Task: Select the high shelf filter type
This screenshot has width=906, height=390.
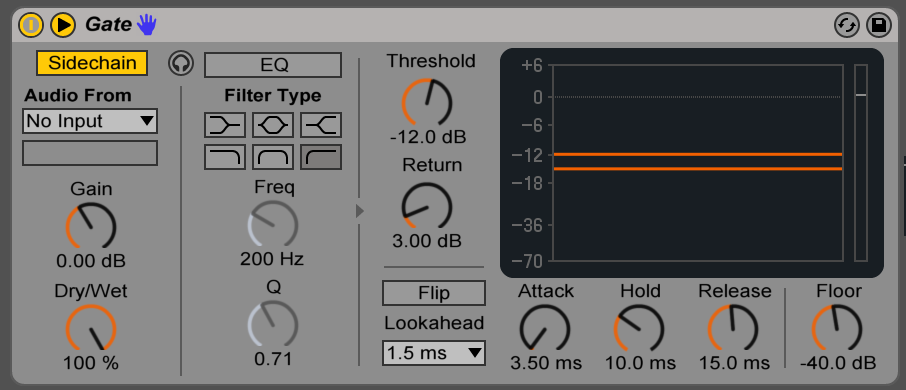Action: (x=321, y=124)
